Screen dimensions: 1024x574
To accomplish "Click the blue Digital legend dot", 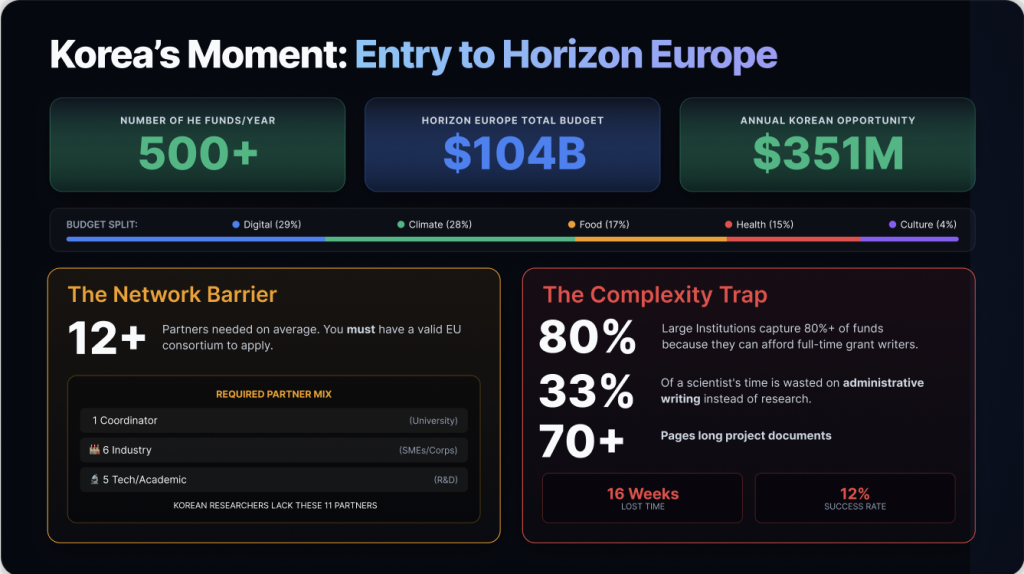I will [x=236, y=225].
